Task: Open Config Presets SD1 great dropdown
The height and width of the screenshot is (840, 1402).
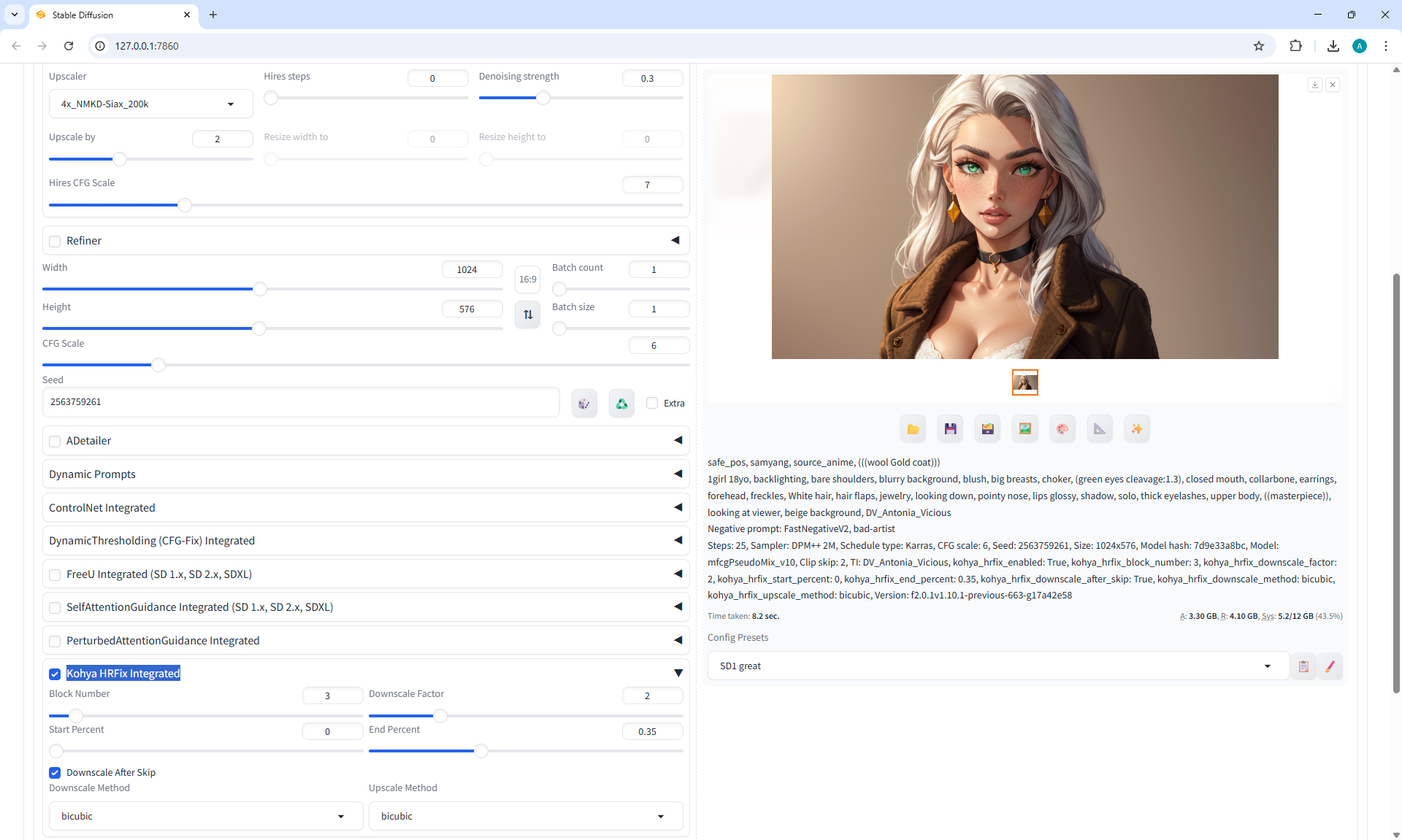Action: [x=997, y=666]
